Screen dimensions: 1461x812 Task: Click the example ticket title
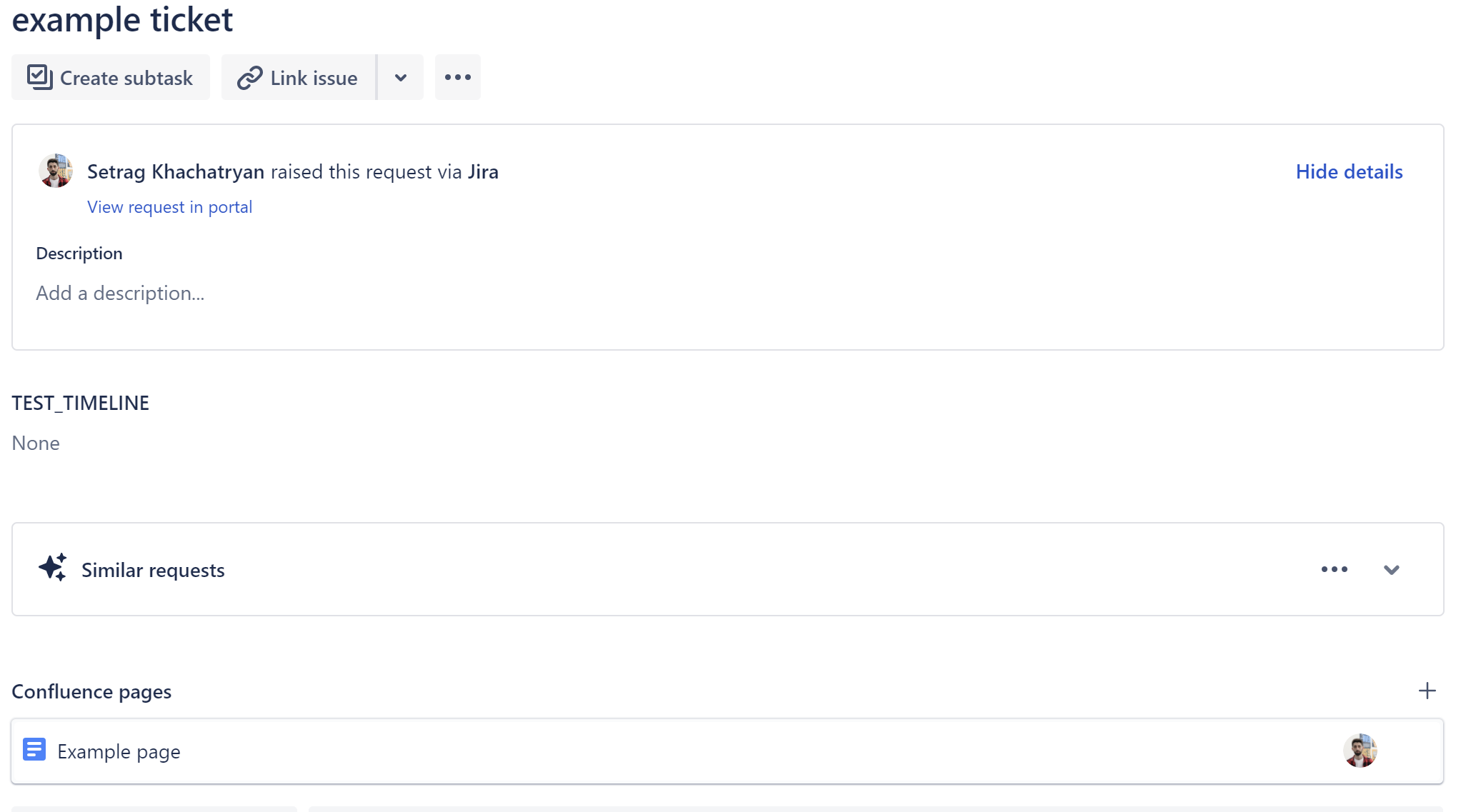pos(122,19)
